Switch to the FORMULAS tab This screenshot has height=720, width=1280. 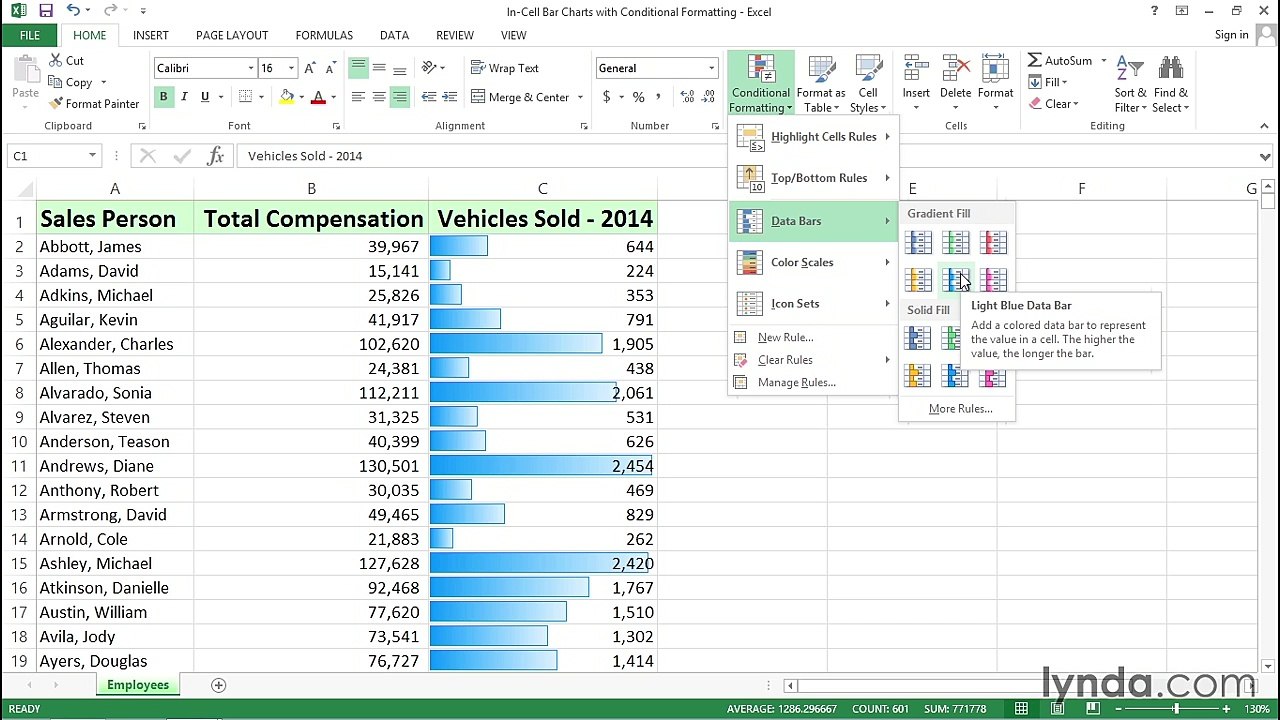[x=324, y=35]
